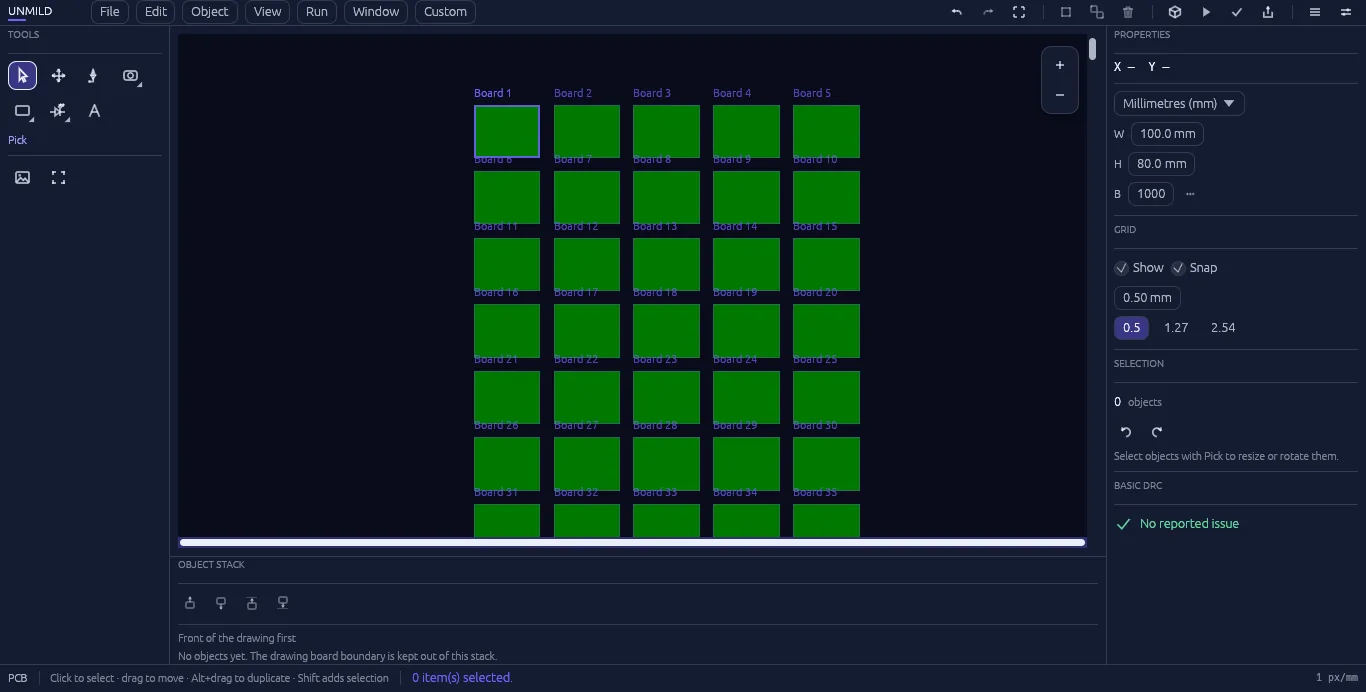Open the Custom menu
1366x692 pixels.
(445, 12)
